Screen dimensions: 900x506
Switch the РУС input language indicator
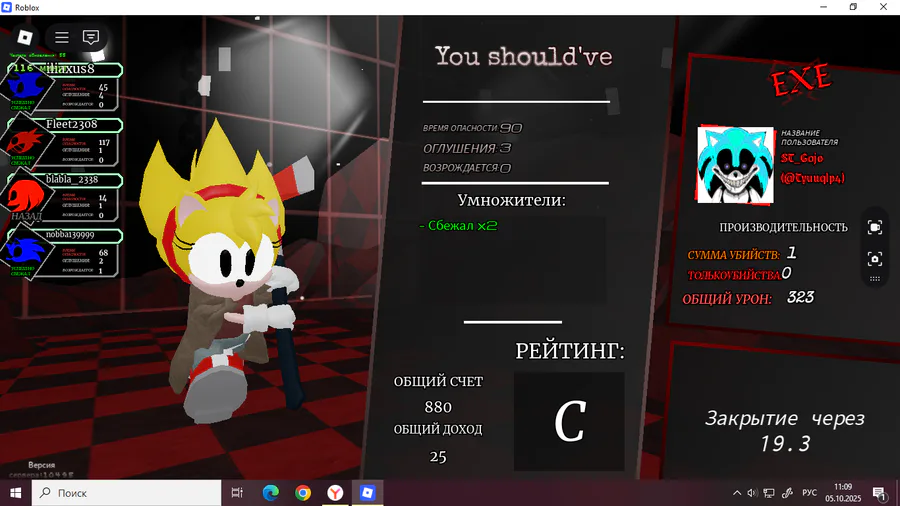809,493
